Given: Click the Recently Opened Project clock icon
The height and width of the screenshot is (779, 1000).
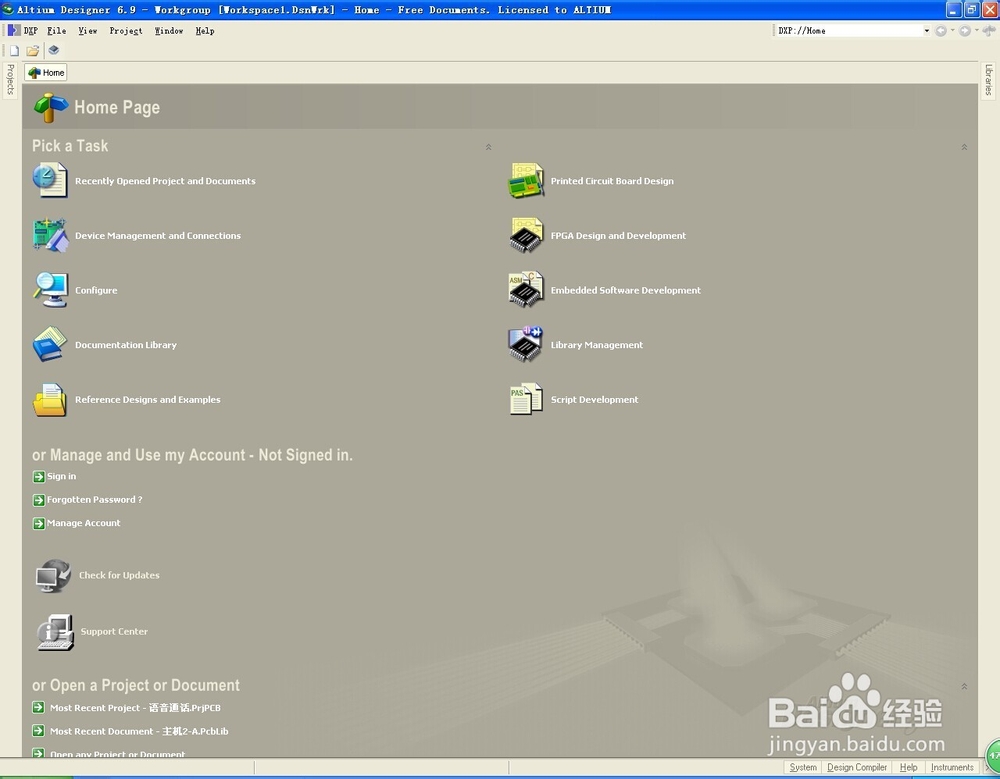Looking at the screenshot, I should pyautogui.click(x=50, y=180).
